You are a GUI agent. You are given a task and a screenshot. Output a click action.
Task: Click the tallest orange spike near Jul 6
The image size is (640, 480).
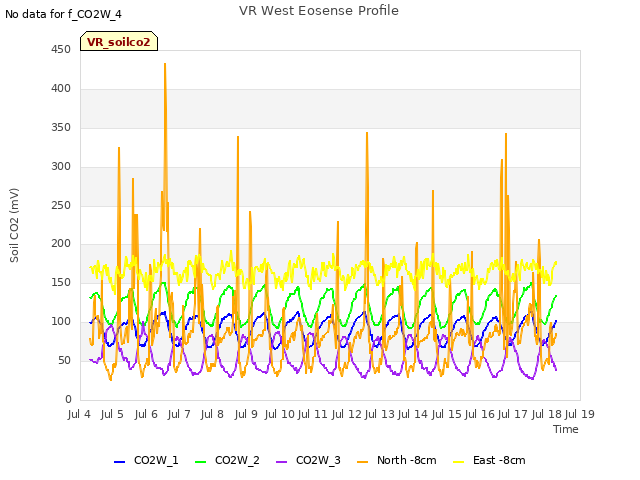coord(165,64)
